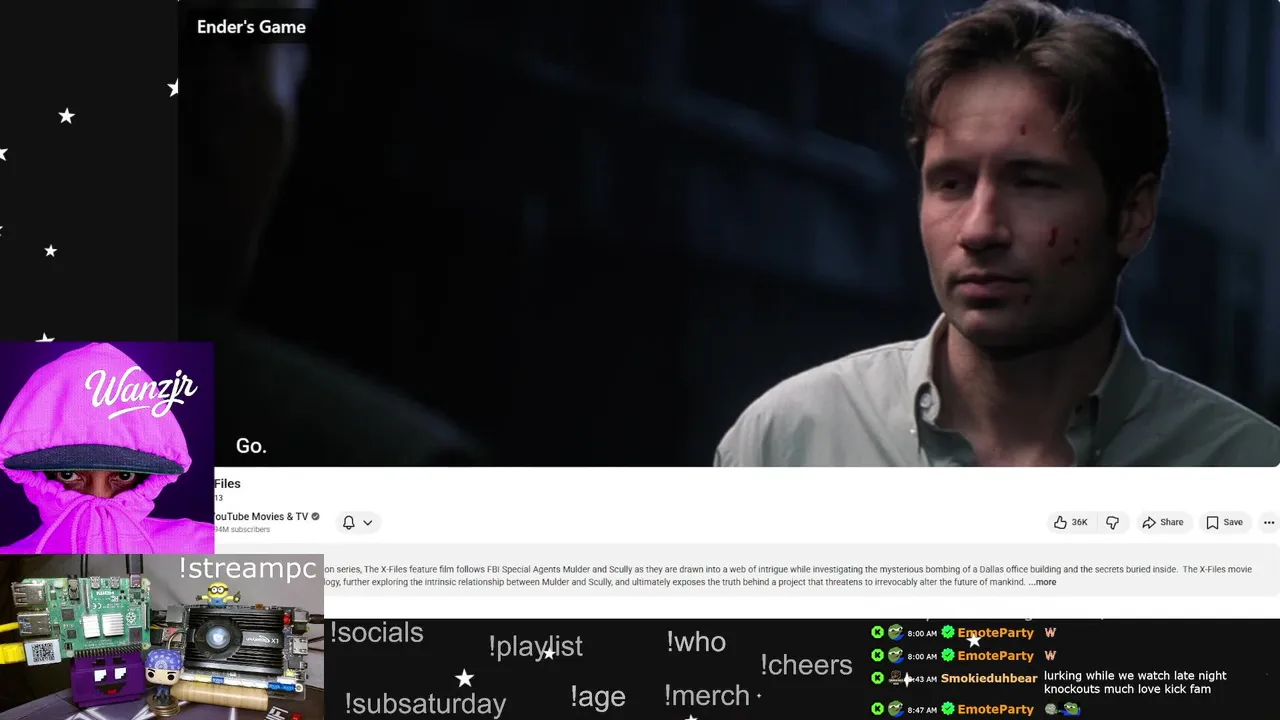Expand the description with '...more'

(1042, 582)
